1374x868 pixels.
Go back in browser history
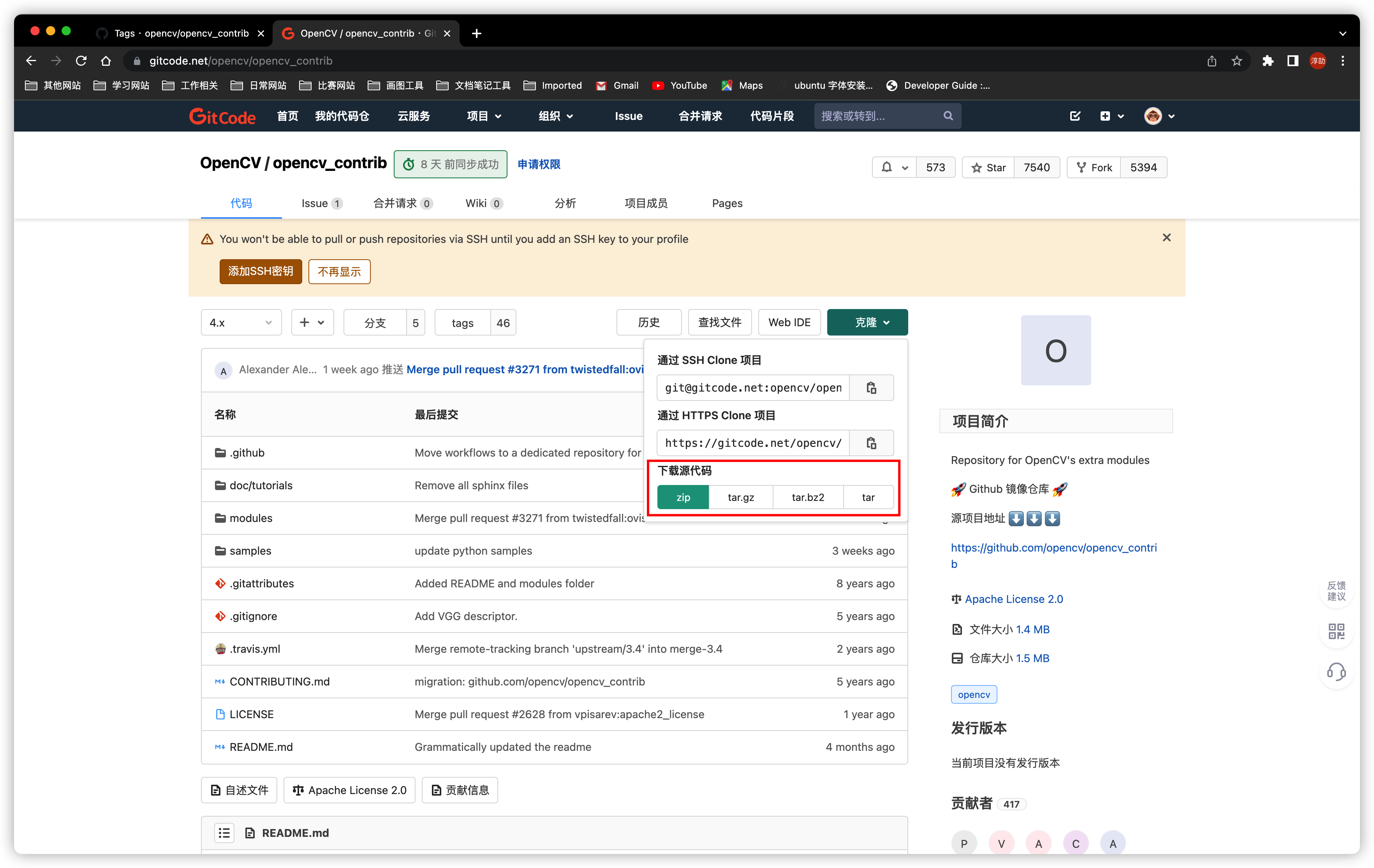tap(32, 61)
